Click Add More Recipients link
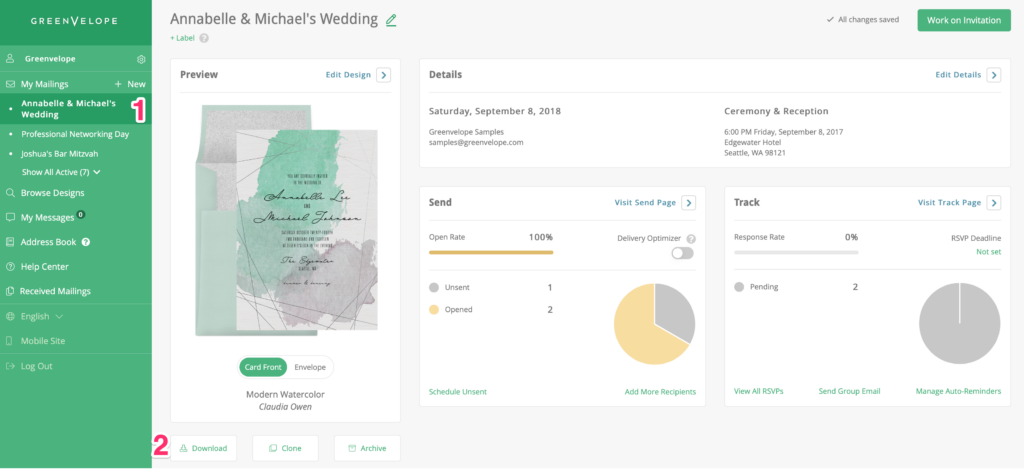The width and height of the screenshot is (1024, 470). click(660, 392)
